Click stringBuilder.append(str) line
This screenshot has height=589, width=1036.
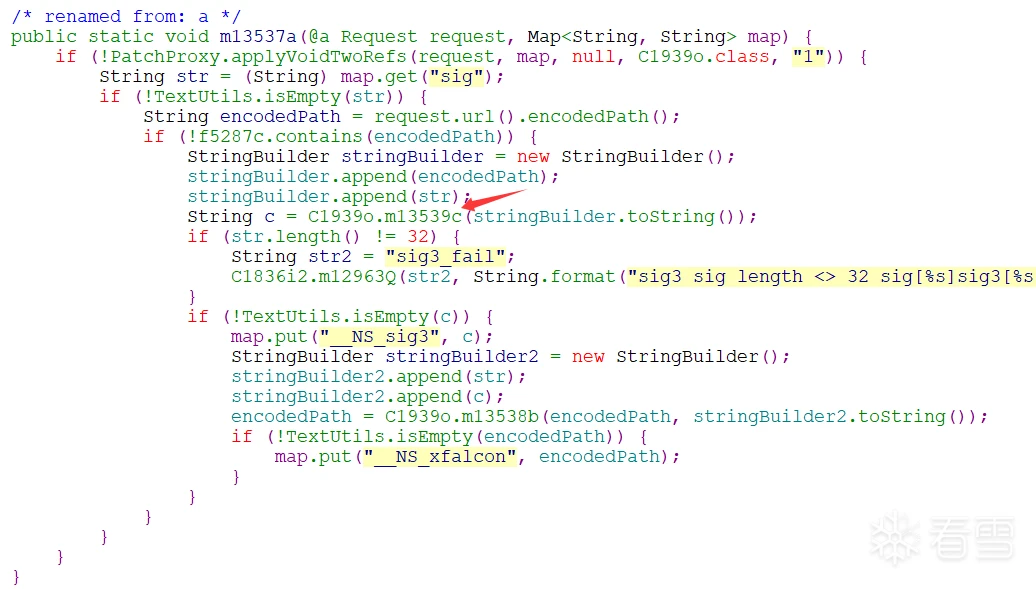coord(329,197)
